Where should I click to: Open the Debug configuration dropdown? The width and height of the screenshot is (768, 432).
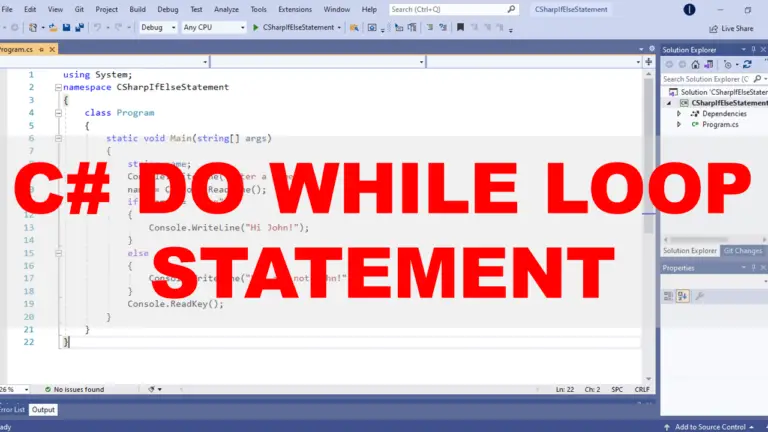158,28
